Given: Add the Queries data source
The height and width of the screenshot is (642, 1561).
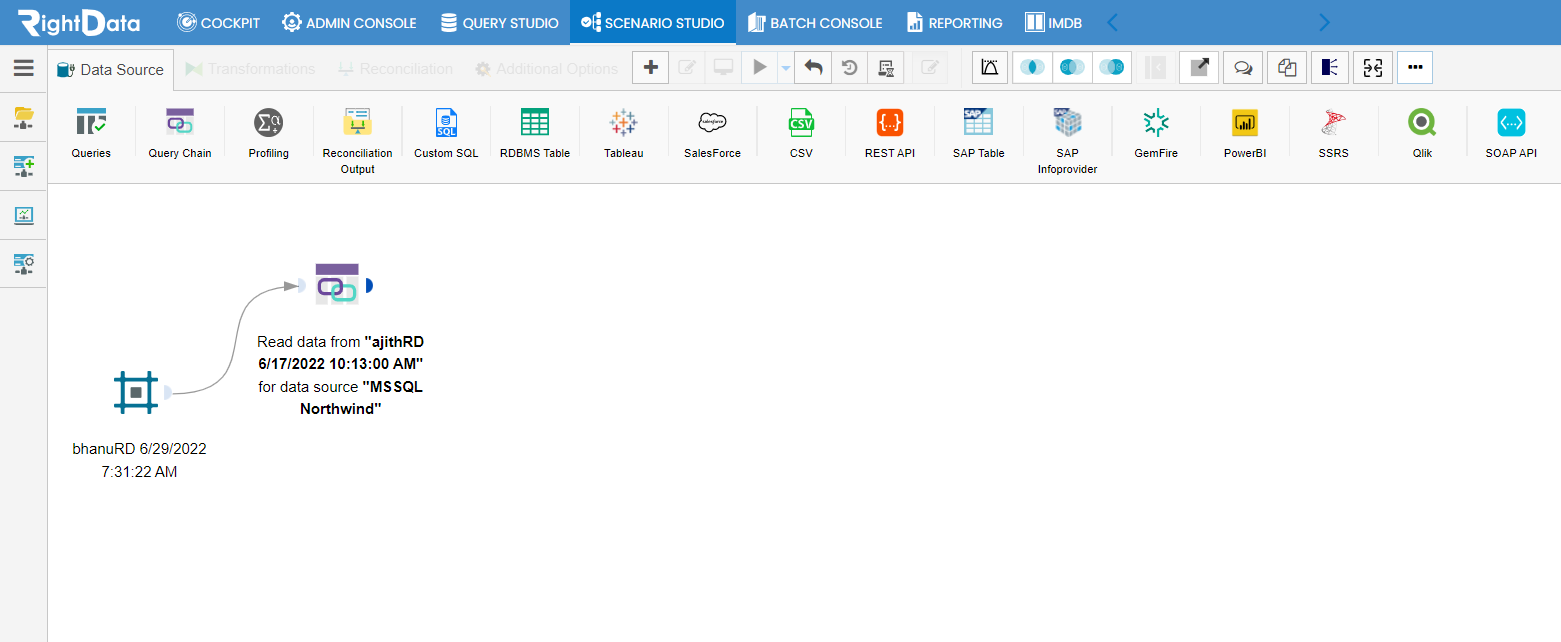Looking at the screenshot, I should (91, 133).
